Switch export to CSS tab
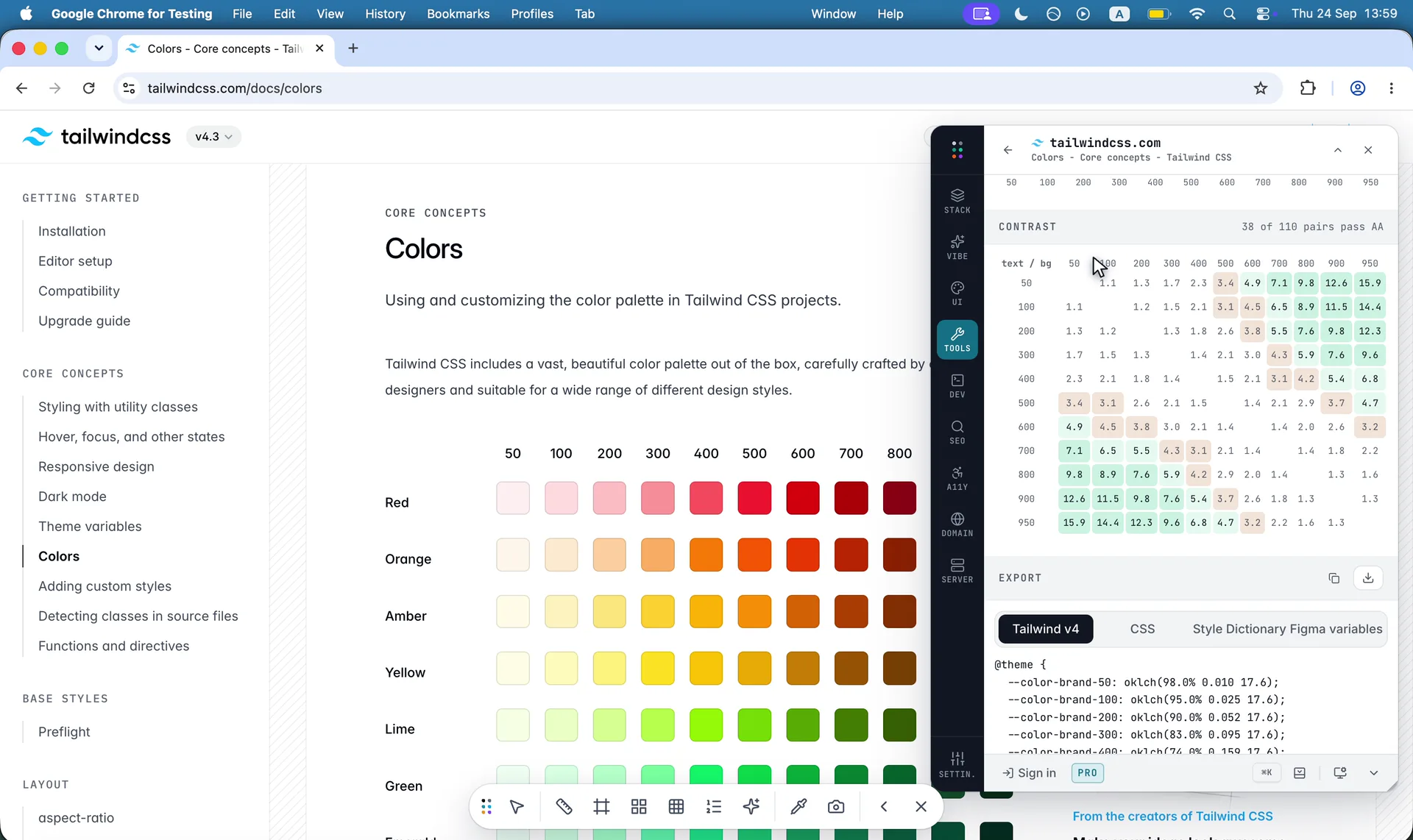The image size is (1413, 840). tap(1142, 629)
